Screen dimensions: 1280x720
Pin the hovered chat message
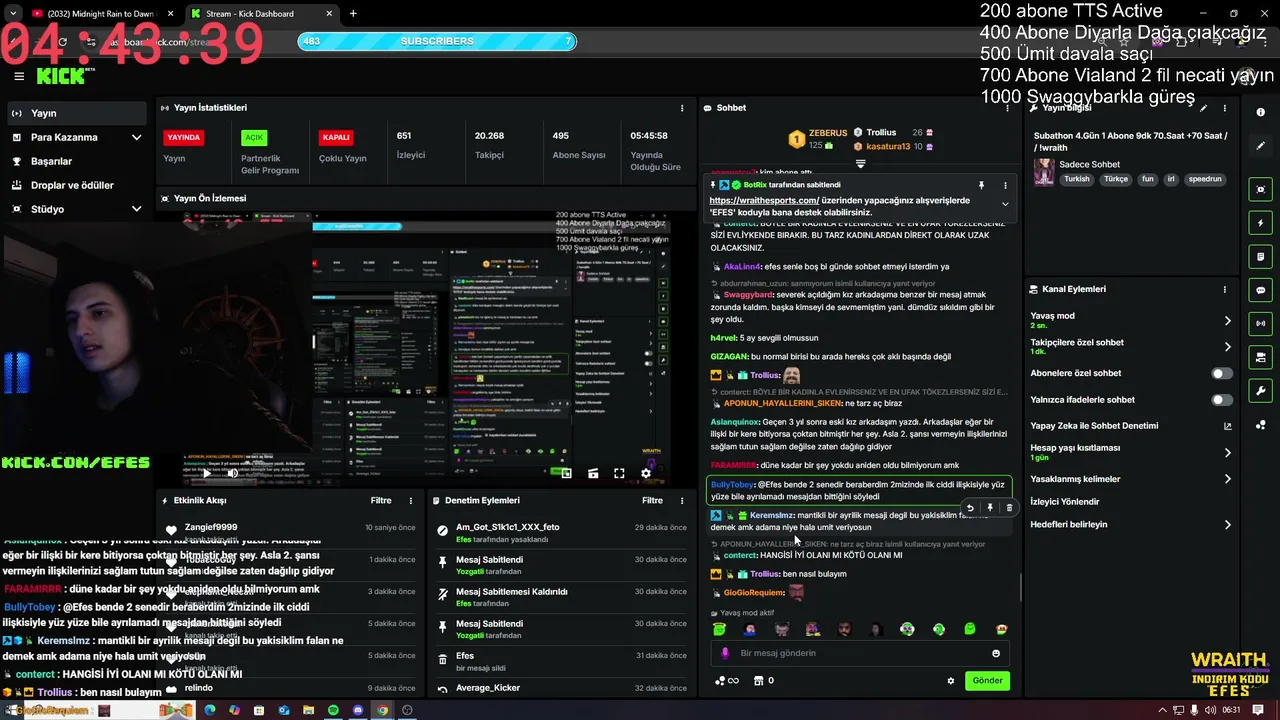point(989,508)
